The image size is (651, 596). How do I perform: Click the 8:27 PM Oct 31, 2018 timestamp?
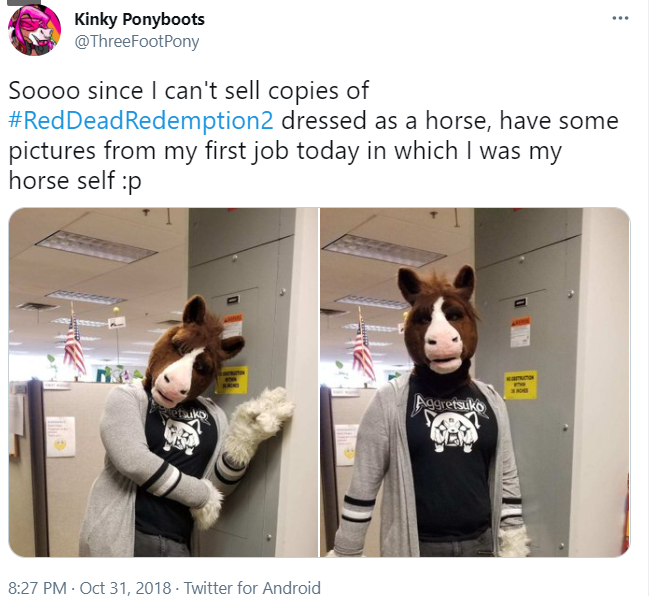[x=90, y=588]
